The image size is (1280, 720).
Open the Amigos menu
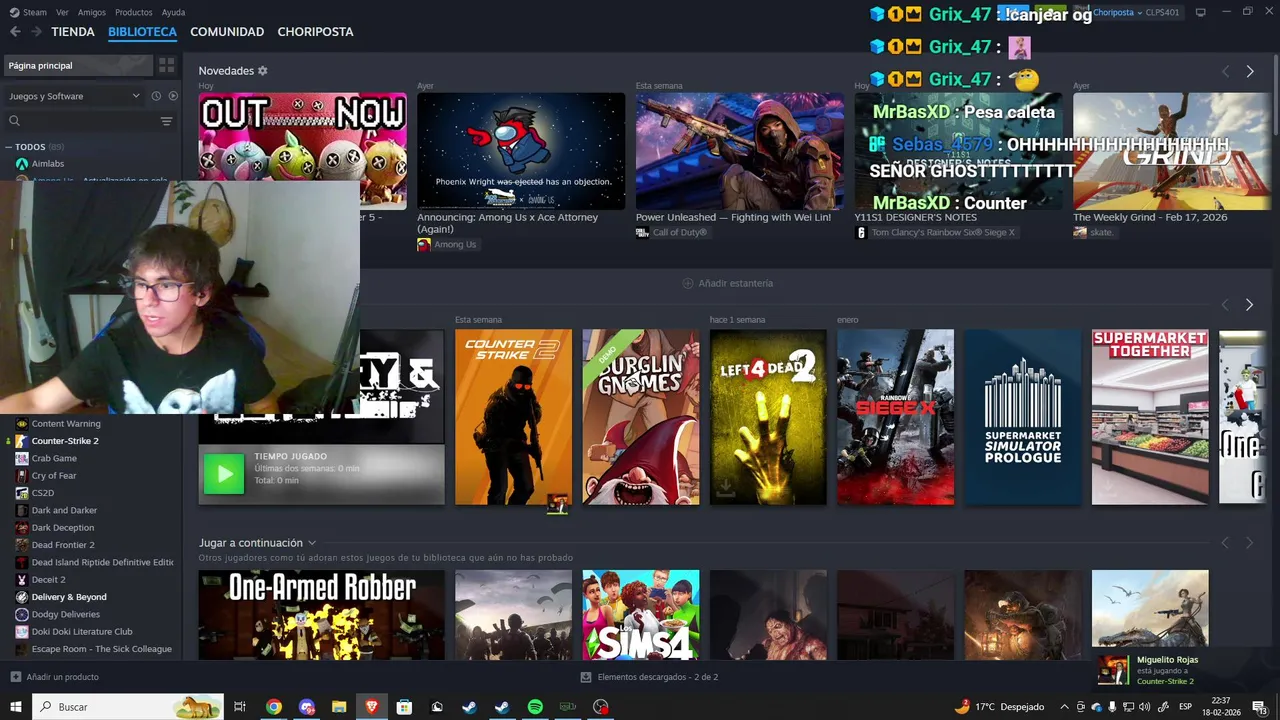(92, 12)
